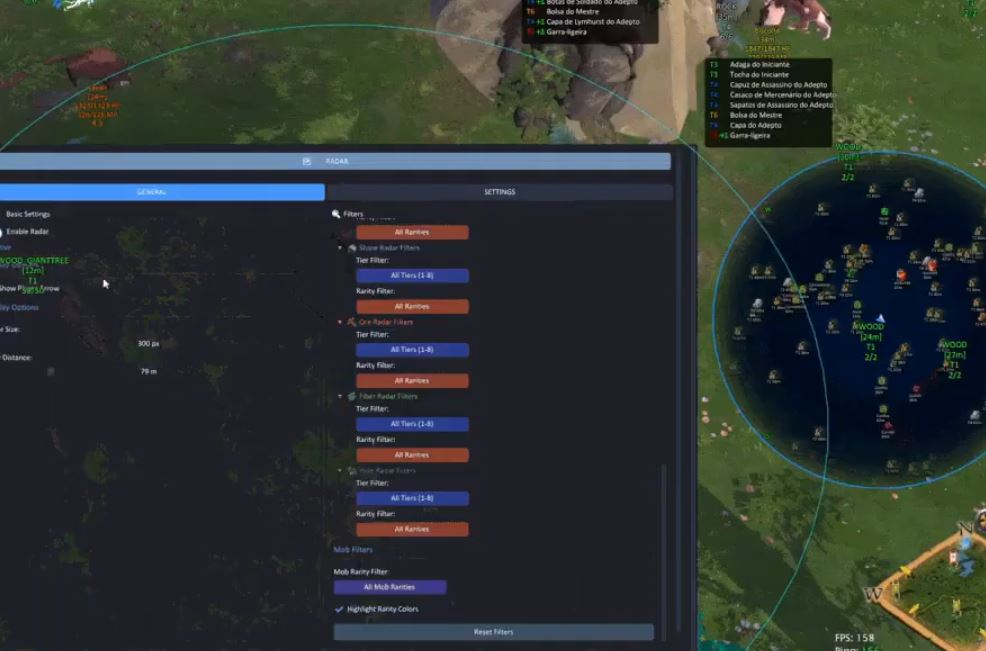Click the Radar window title icon

[307, 161]
